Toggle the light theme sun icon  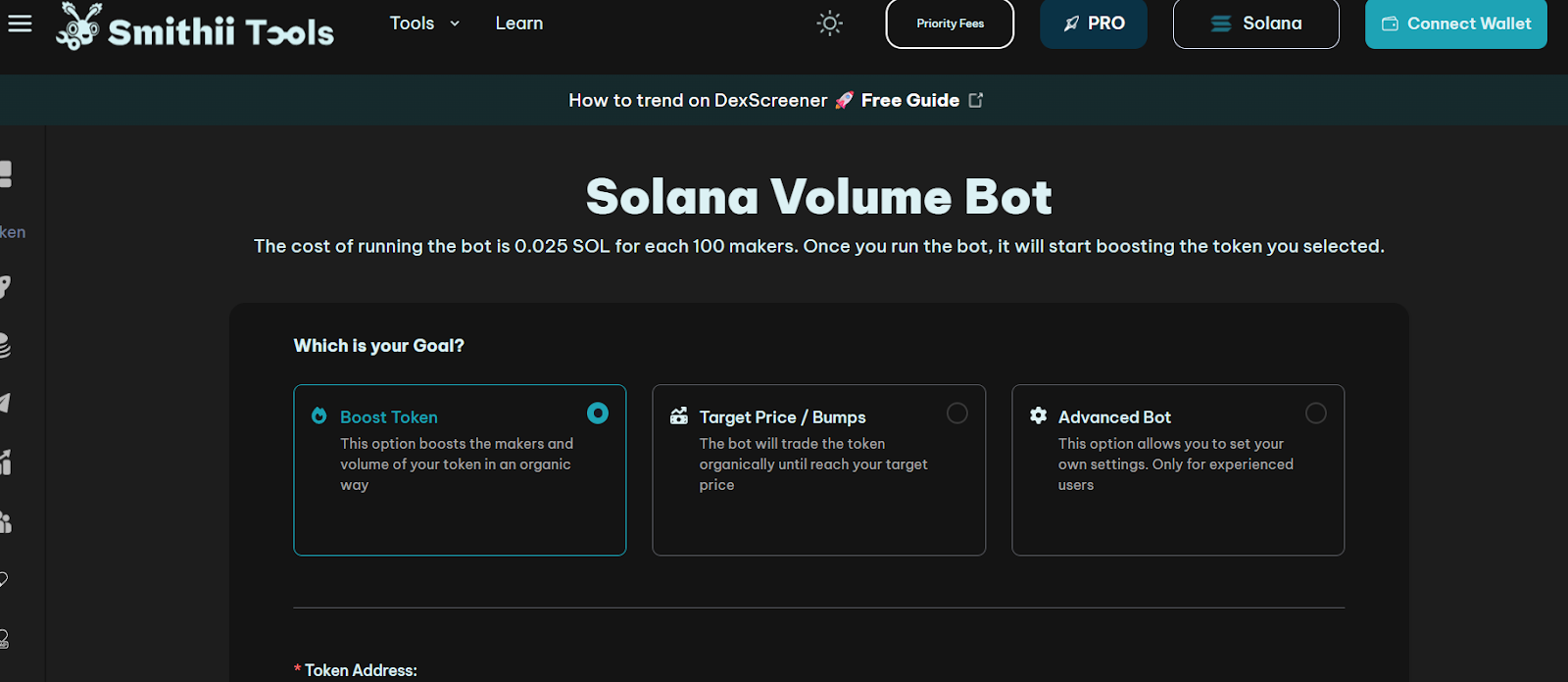pyautogui.click(x=830, y=24)
